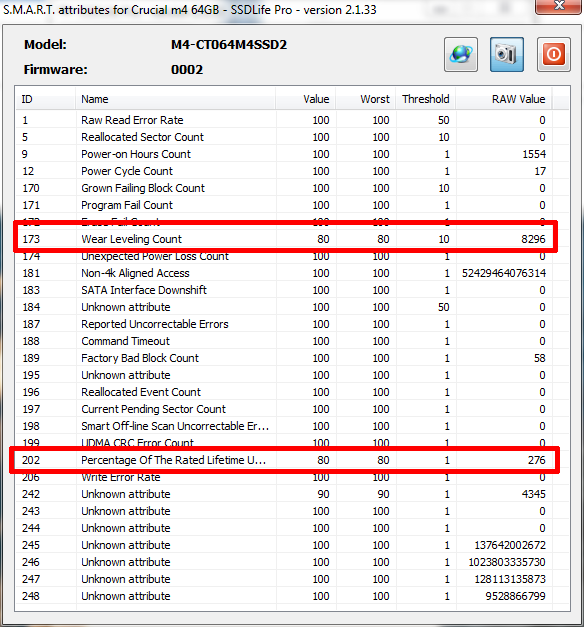Click the camera screenshot icon button
The image size is (584, 627).
point(507,54)
